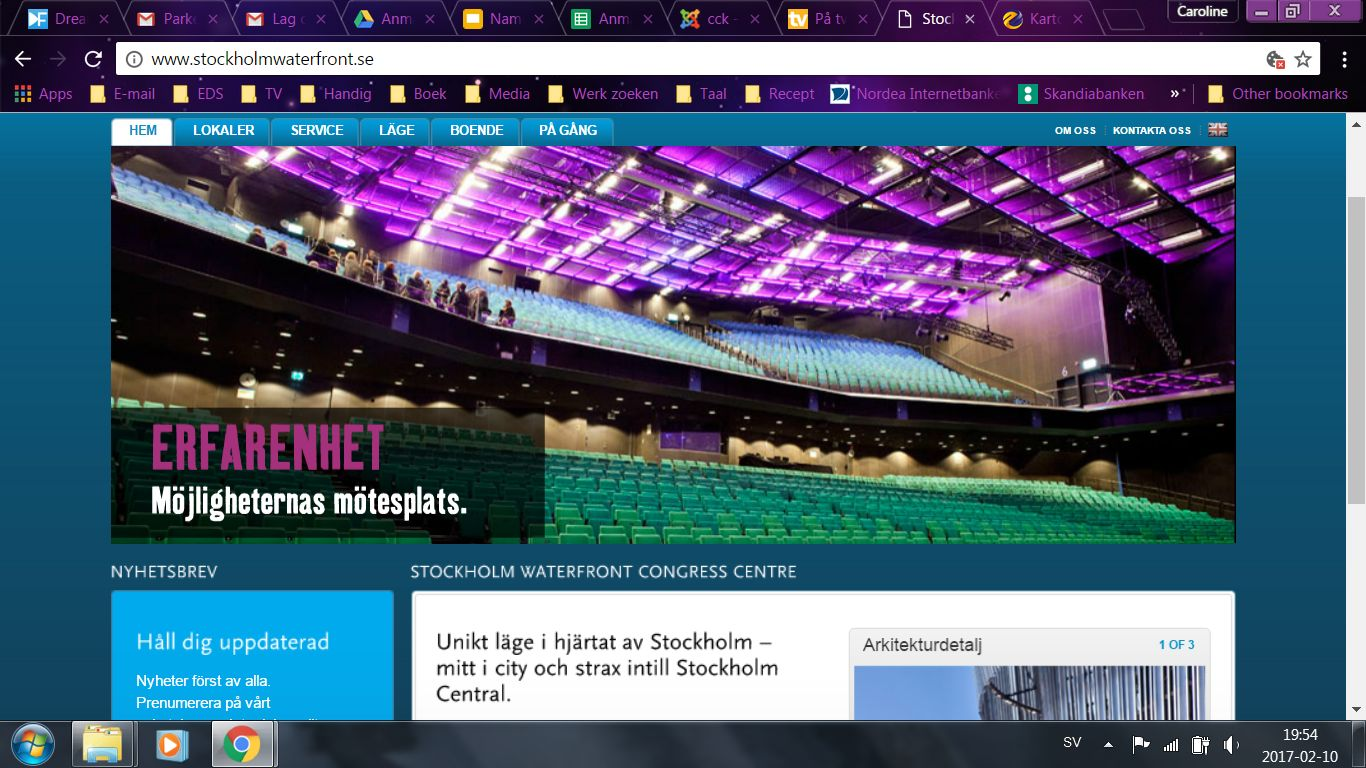Open the Apps shortcut in bookmarks bar
The image size is (1366, 768).
coord(43,94)
